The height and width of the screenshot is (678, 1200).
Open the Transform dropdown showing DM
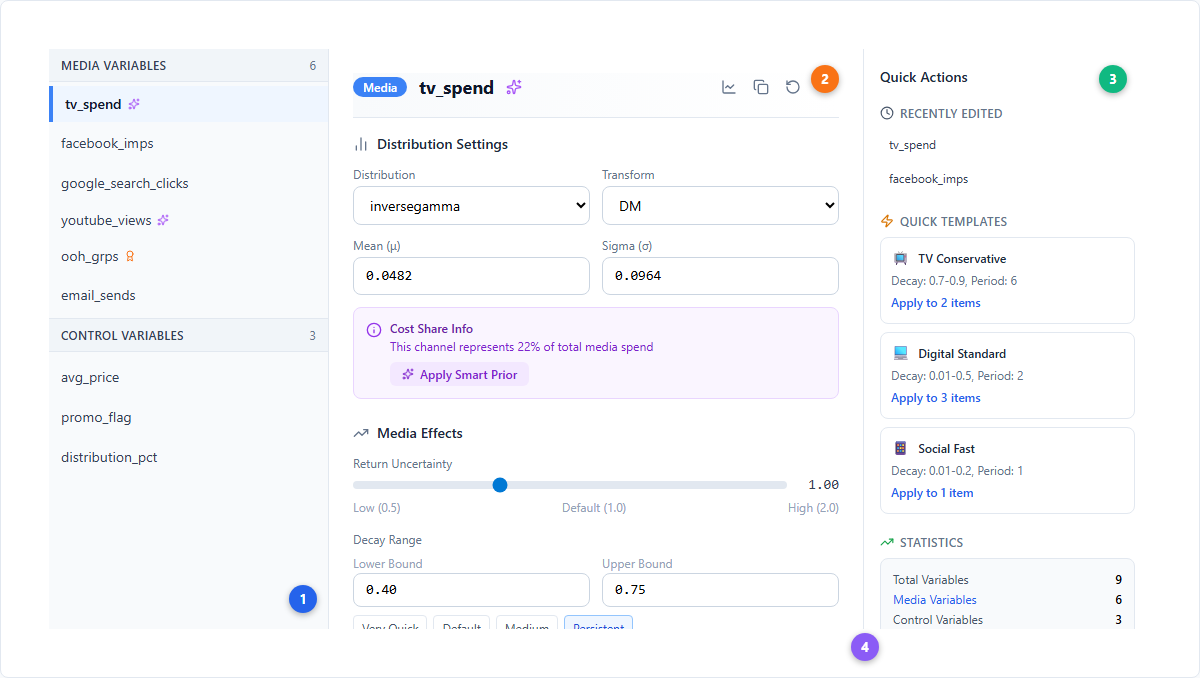tap(720, 206)
